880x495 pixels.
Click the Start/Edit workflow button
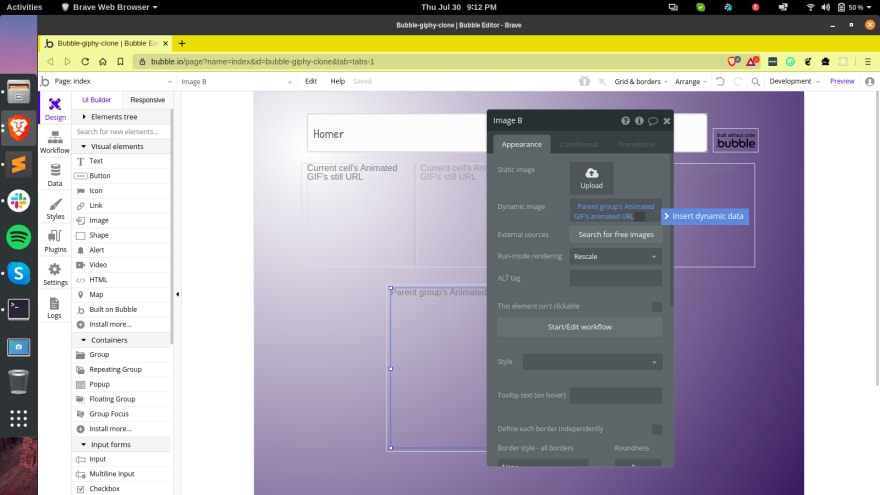580,327
